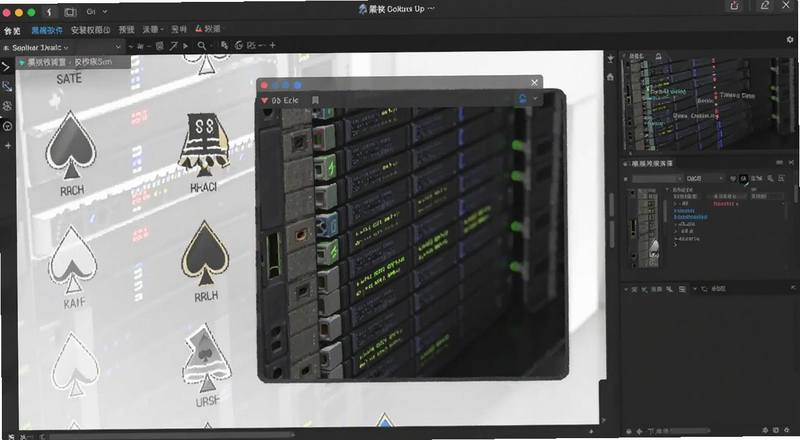
Task: Click the red triangle 05 Ecic label
Action: tap(280, 100)
